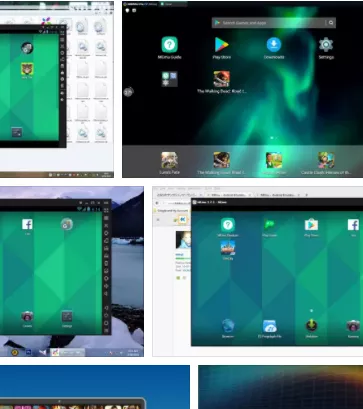The image size is (363, 409).
Task: Open Lunia's Fate game in the dock bar
Action: pyautogui.click(x=169, y=160)
